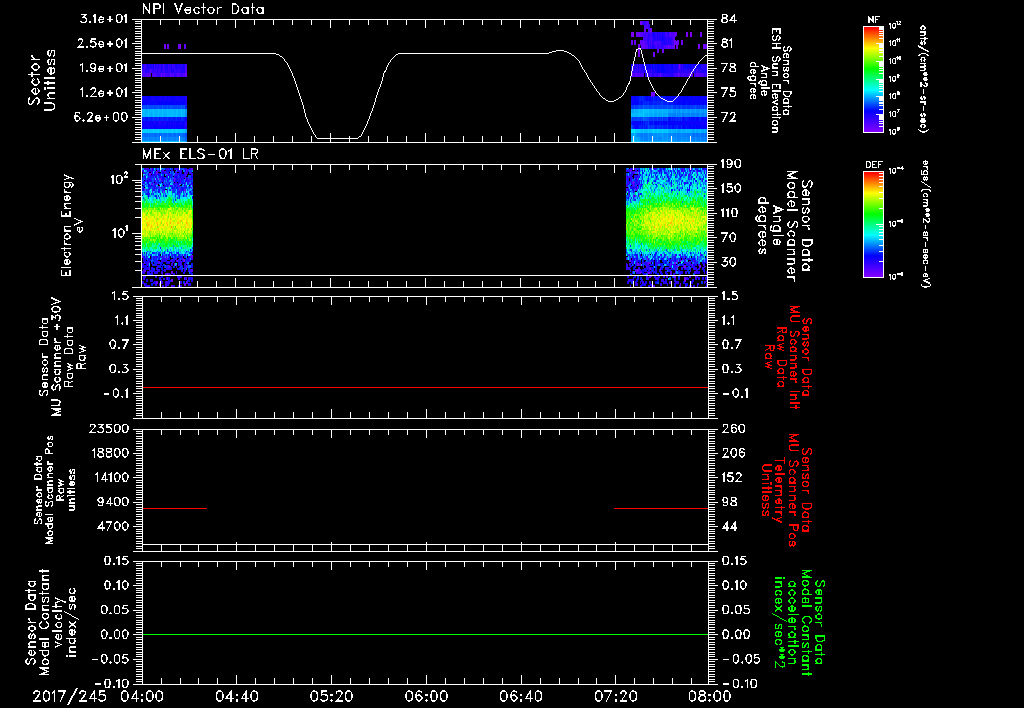Click the 206 telemetry position tick
This screenshot has height=708, width=1024.
(733, 453)
